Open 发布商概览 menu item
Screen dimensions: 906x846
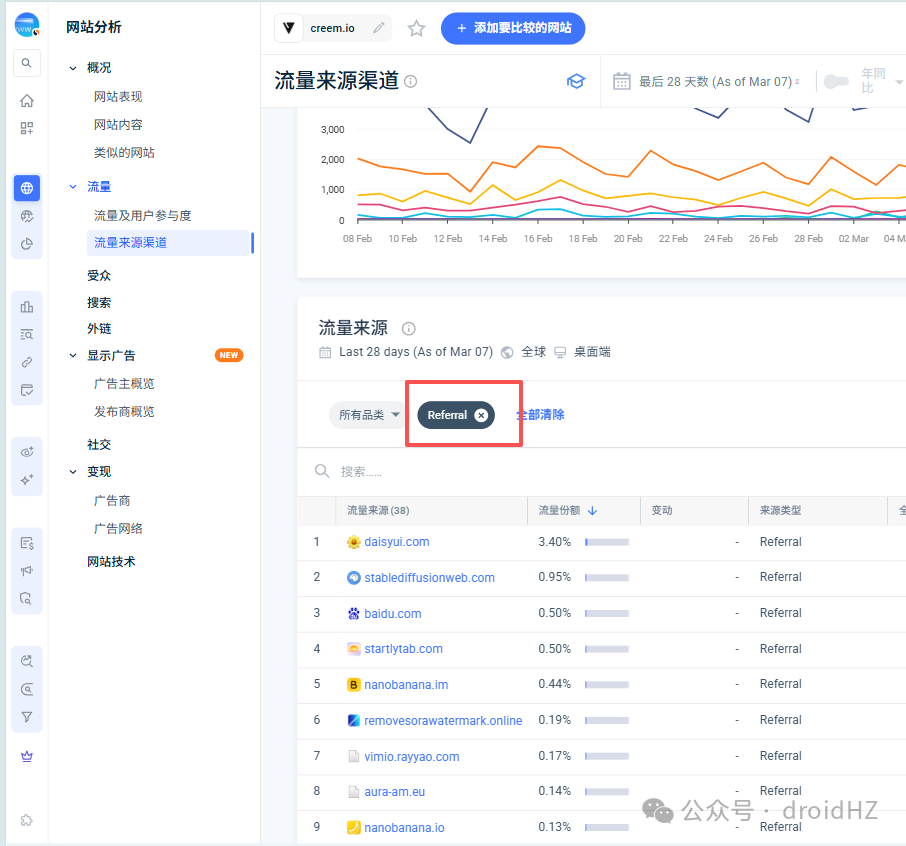tap(124, 411)
